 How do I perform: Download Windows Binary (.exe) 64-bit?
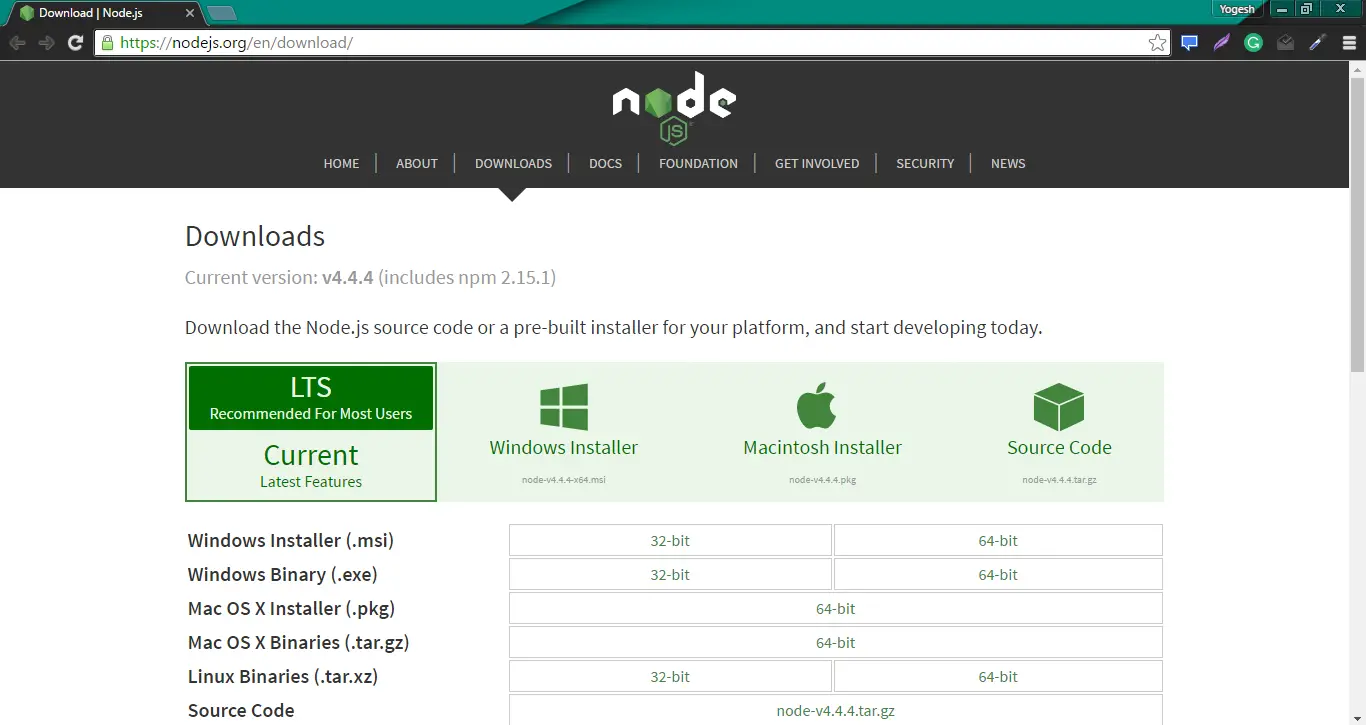(998, 574)
